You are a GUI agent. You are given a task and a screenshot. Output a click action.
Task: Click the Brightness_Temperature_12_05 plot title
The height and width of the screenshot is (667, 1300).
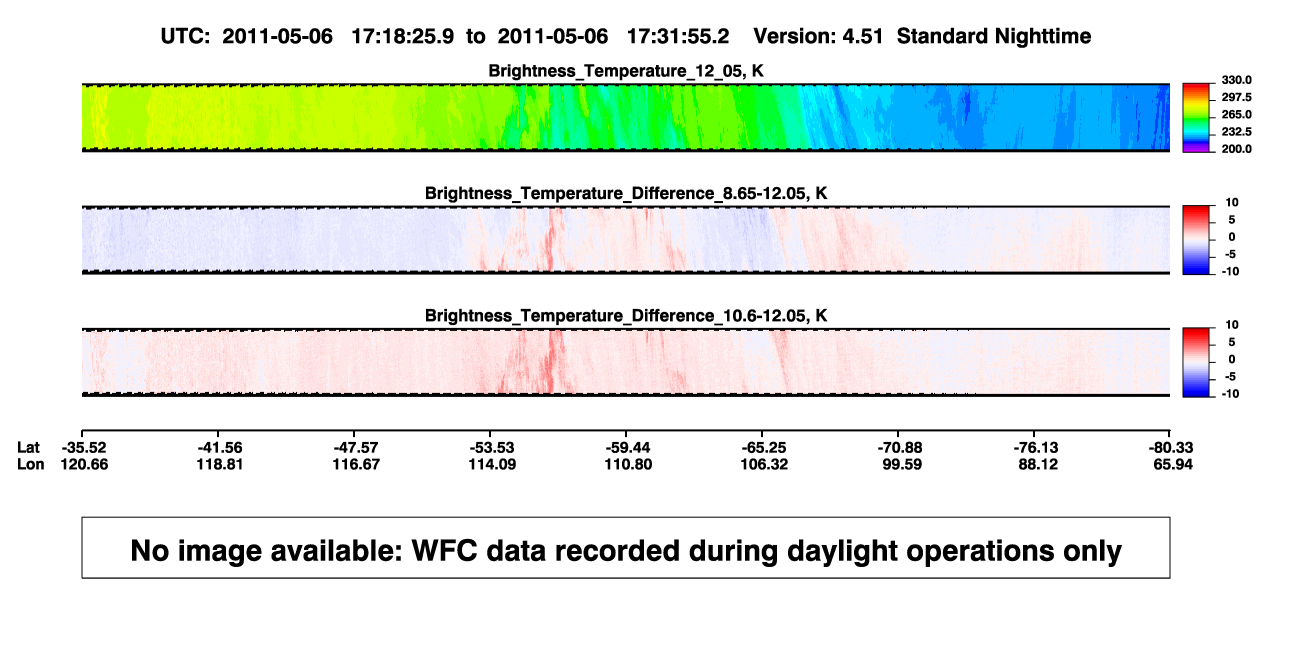click(x=626, y=71)
